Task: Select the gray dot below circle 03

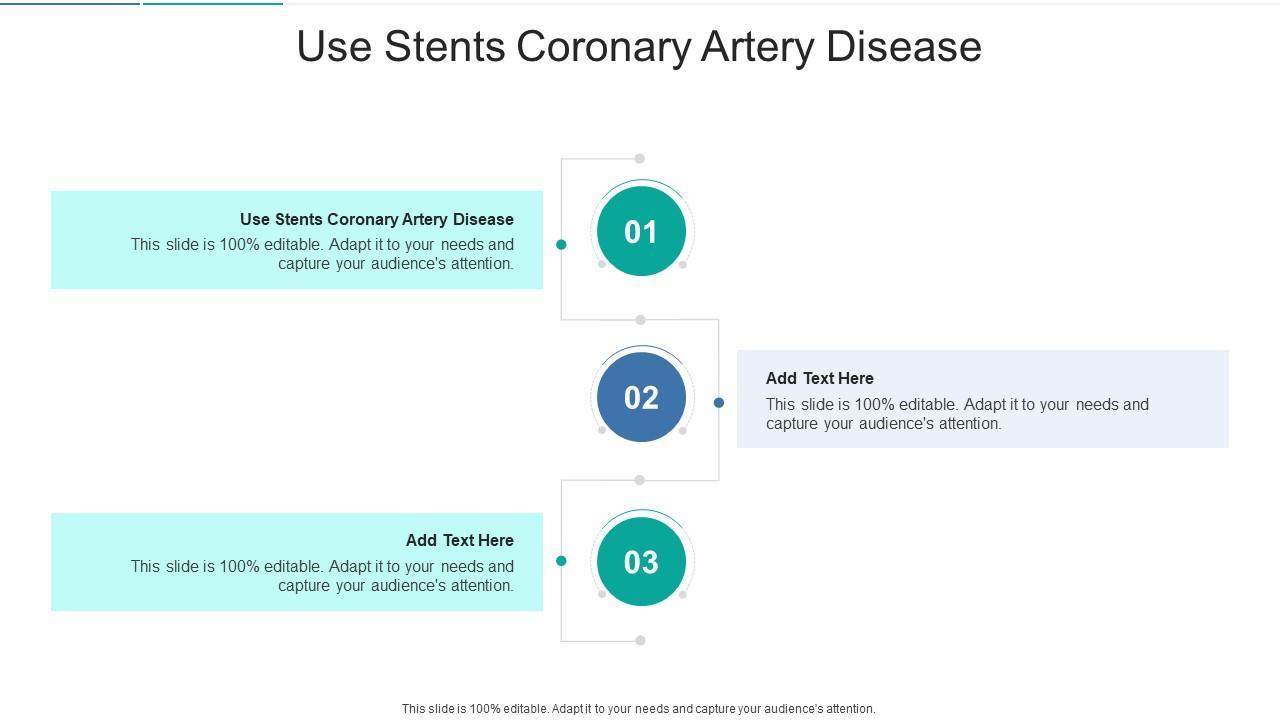Action: pyautogui.click(x=640, y=641)
